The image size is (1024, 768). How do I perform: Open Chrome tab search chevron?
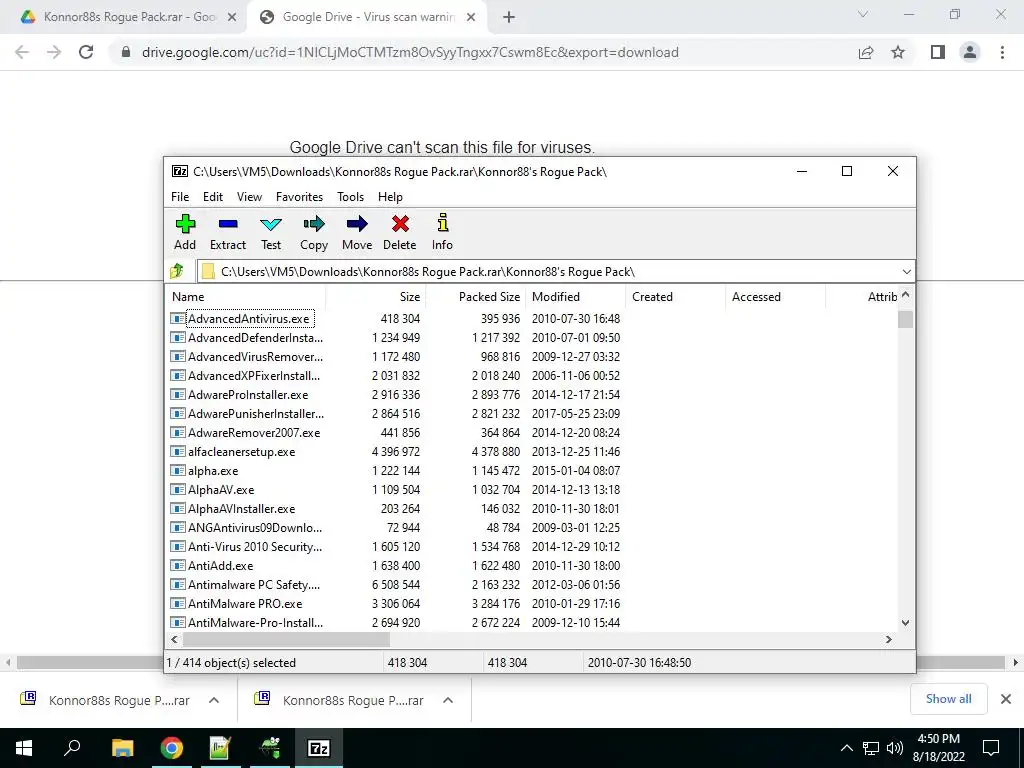point(863,14)
